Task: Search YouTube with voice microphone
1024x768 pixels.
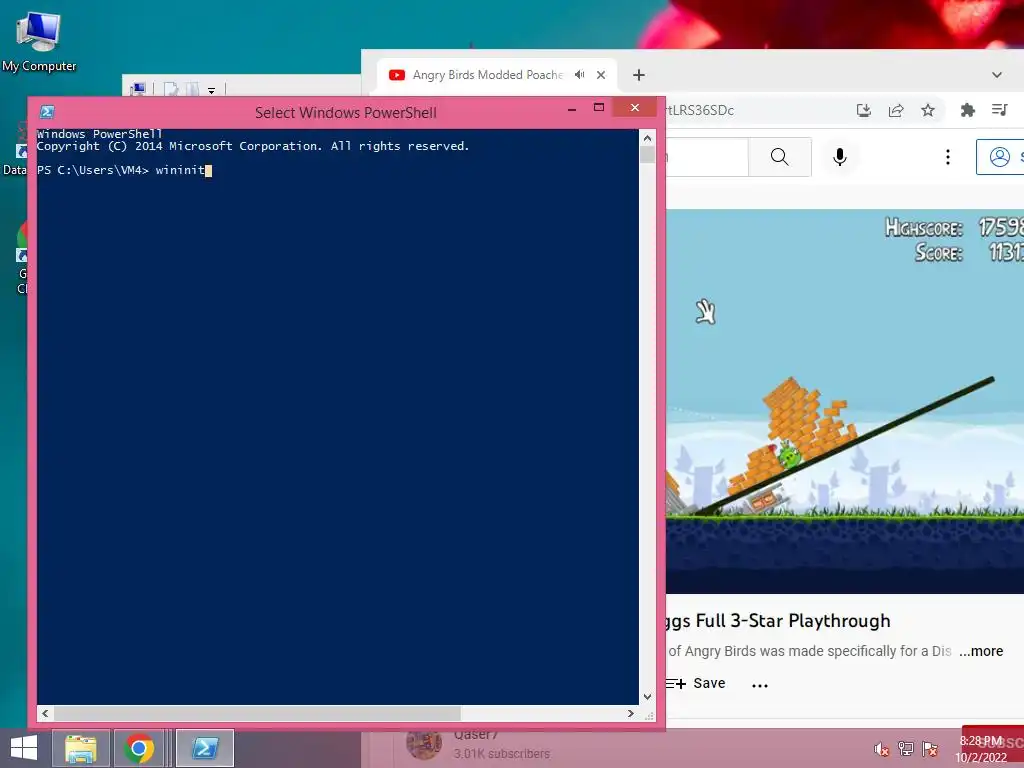Action: tap(840, 157)
